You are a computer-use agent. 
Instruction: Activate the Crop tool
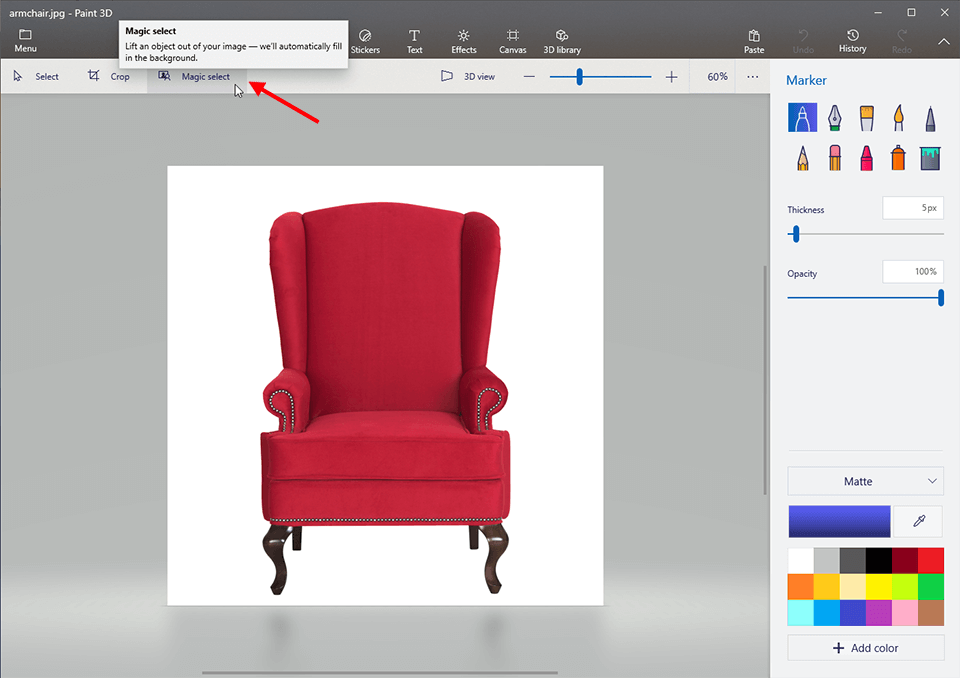click(112, 76)
